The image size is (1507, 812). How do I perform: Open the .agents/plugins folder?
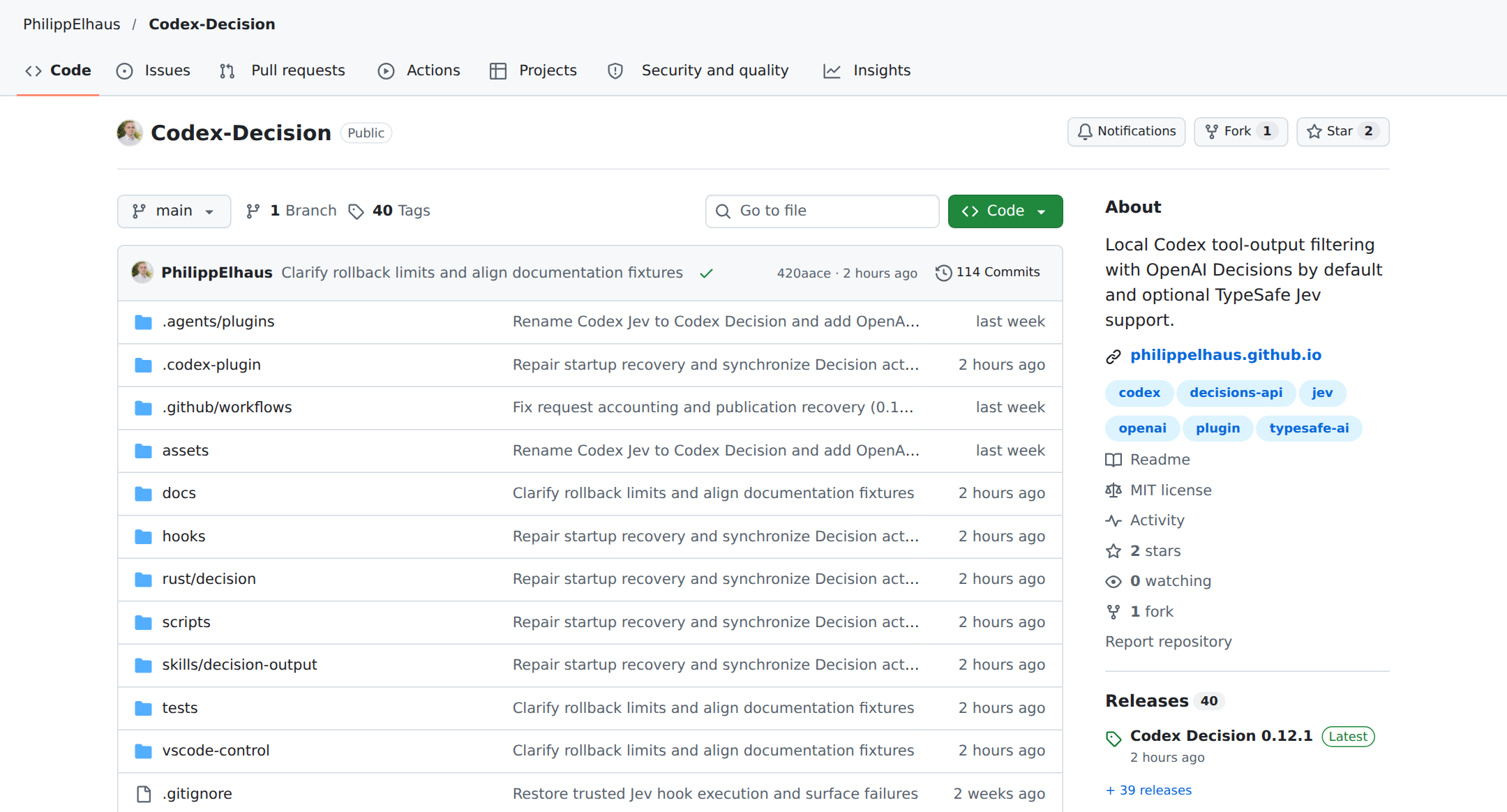(x=218, y=322)
